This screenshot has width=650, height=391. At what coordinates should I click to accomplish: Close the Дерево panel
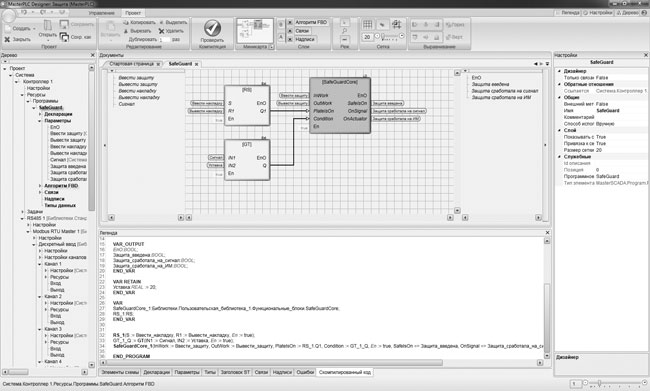click(x=92, y=55)
